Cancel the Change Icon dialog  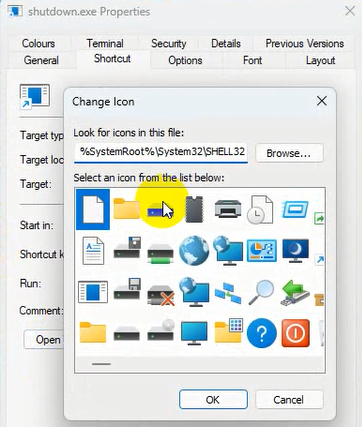[x=289, y=399]
